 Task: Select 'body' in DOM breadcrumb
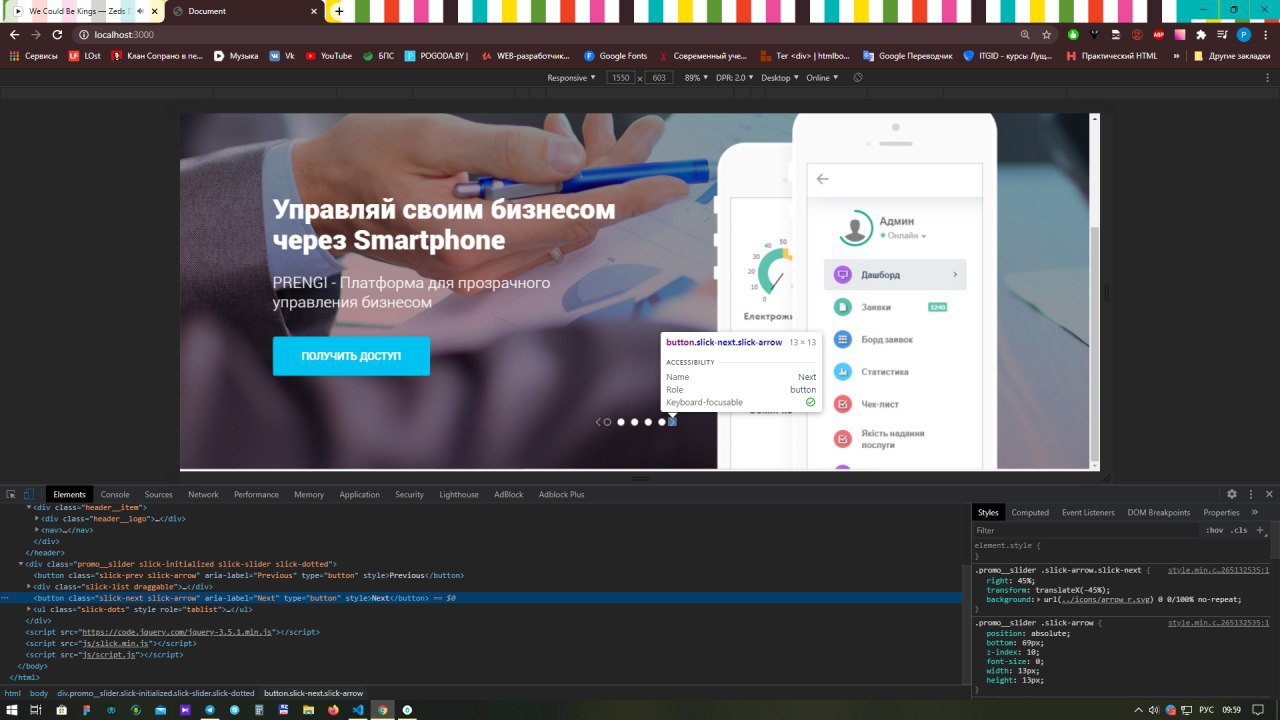(x=39, y=693)
